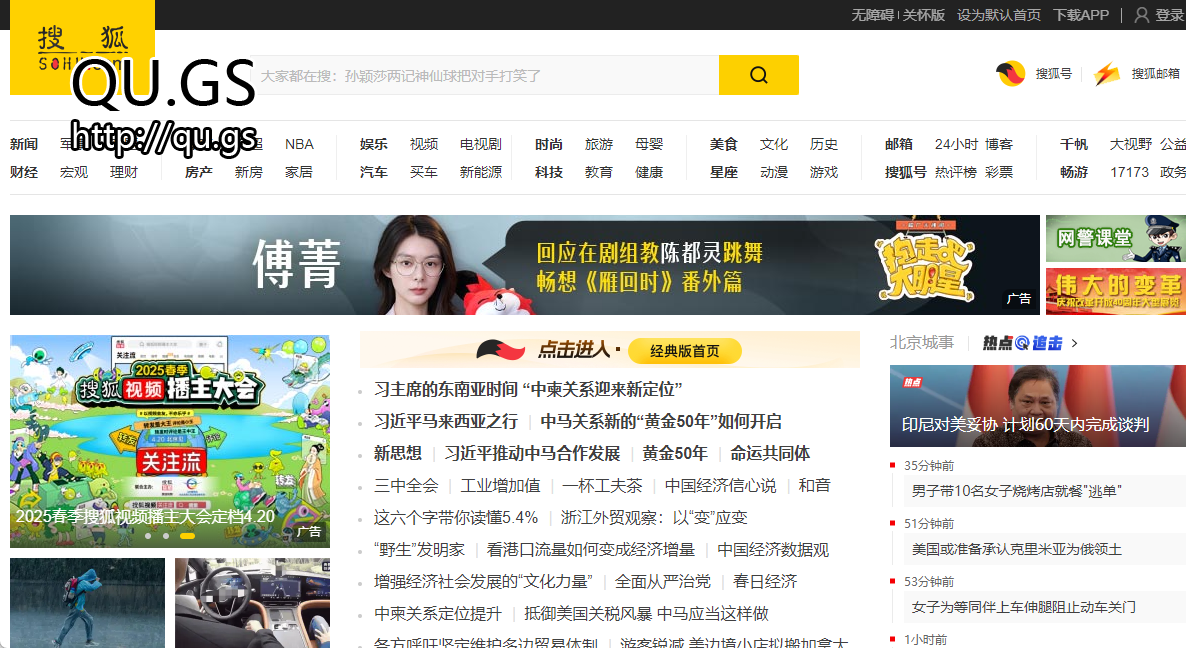Viewport: 1186px width, 648px height.
Task: Open the 热点追击 logo link
Action: tap(1022, 343)
